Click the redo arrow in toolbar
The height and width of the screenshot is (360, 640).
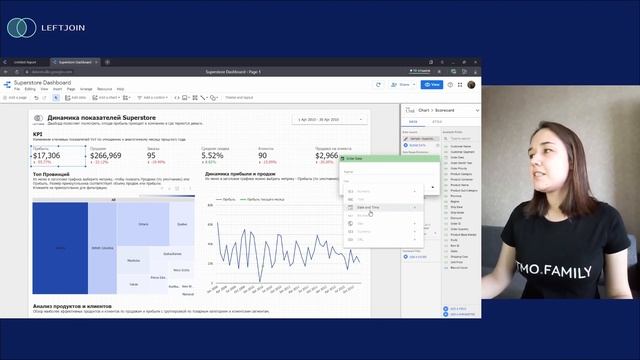[x=44, y=98]
